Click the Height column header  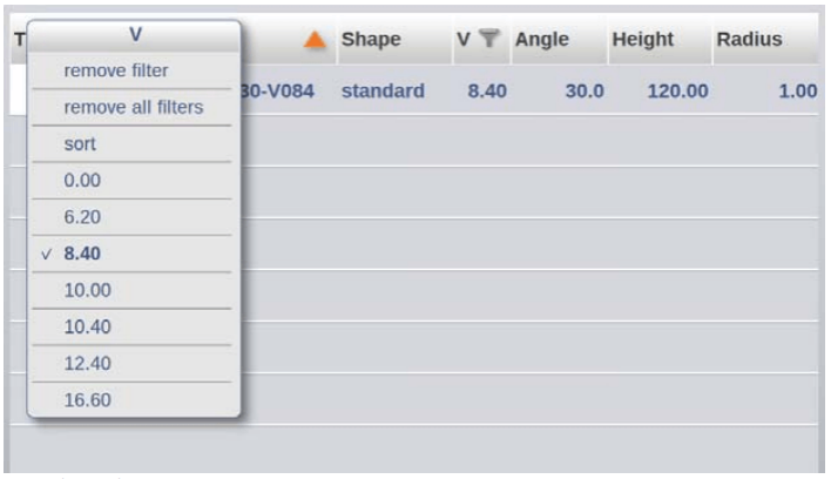click(x=643, y=40)
